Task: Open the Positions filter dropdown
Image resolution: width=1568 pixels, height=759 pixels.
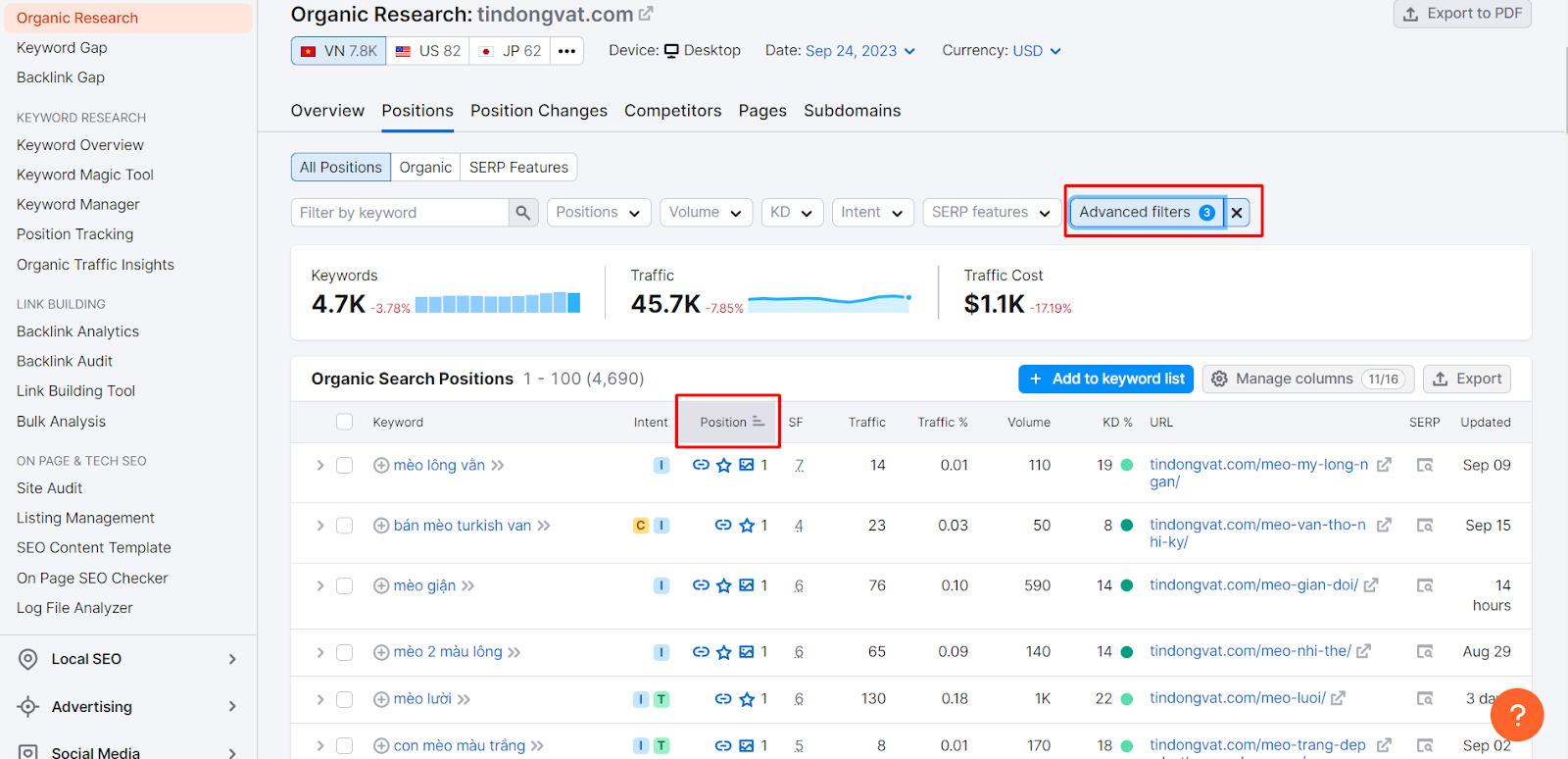Action: coord(599,213)
